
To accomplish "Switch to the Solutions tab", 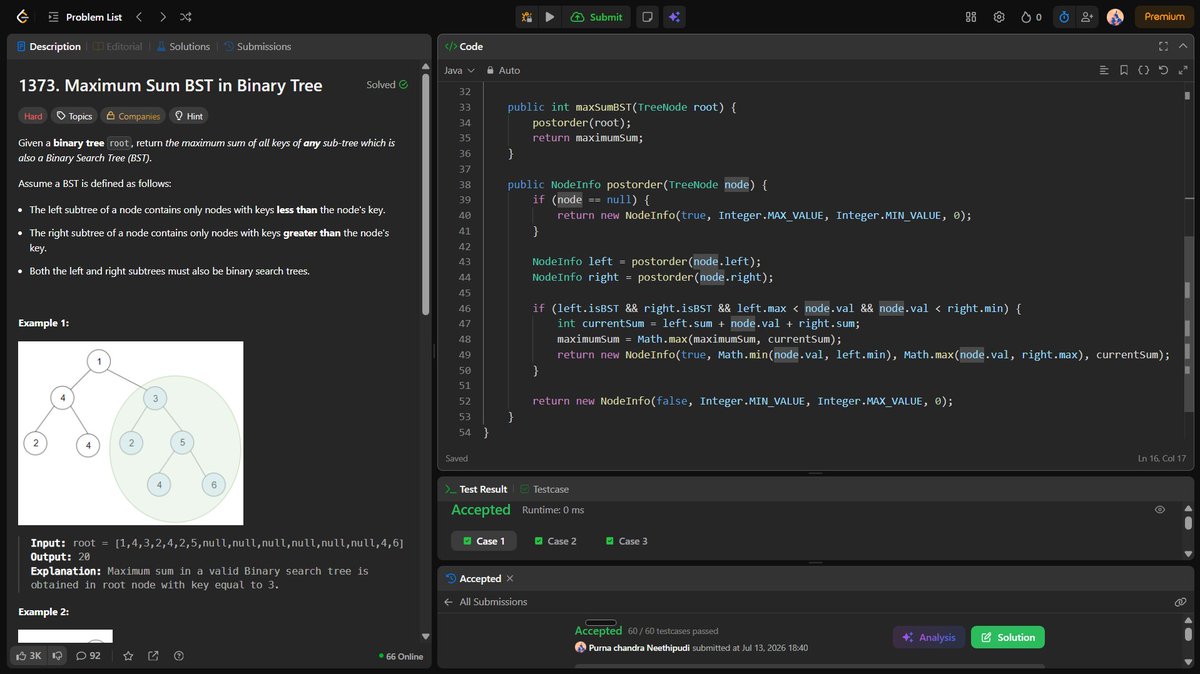I will (182, 46).
